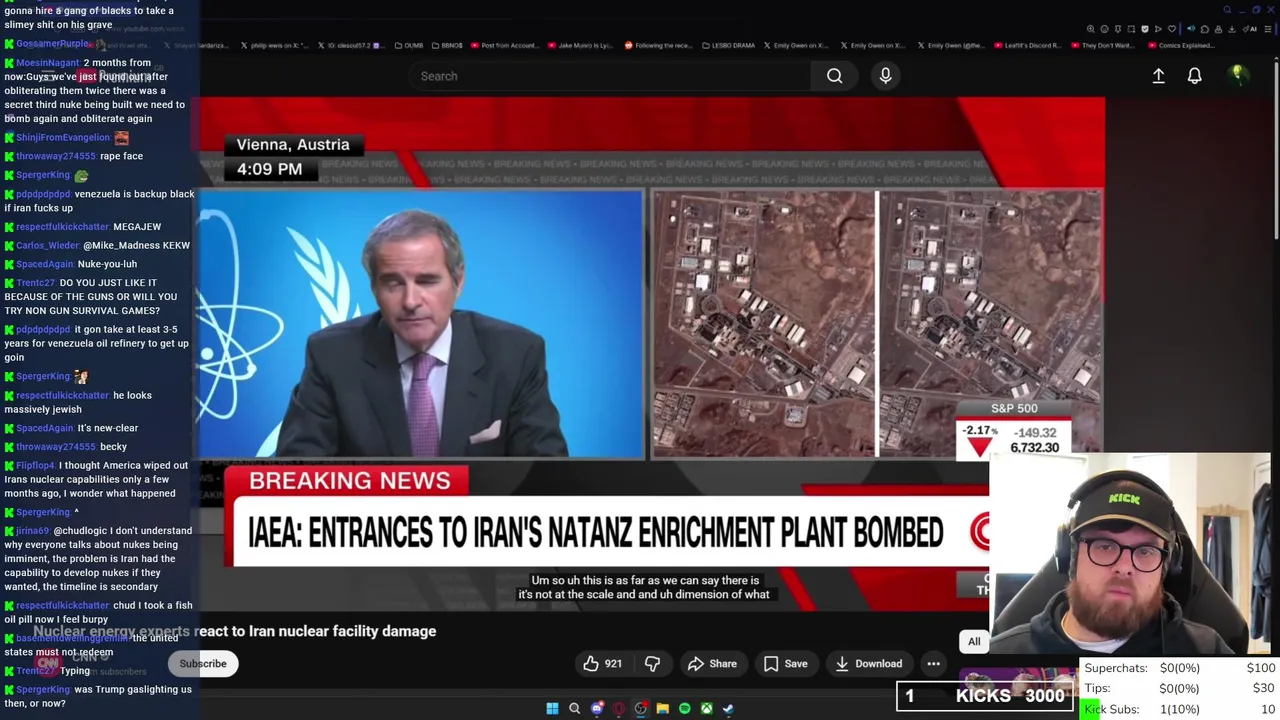Open 'Comics Explained...' bookmark

(x=1181, y=45)
